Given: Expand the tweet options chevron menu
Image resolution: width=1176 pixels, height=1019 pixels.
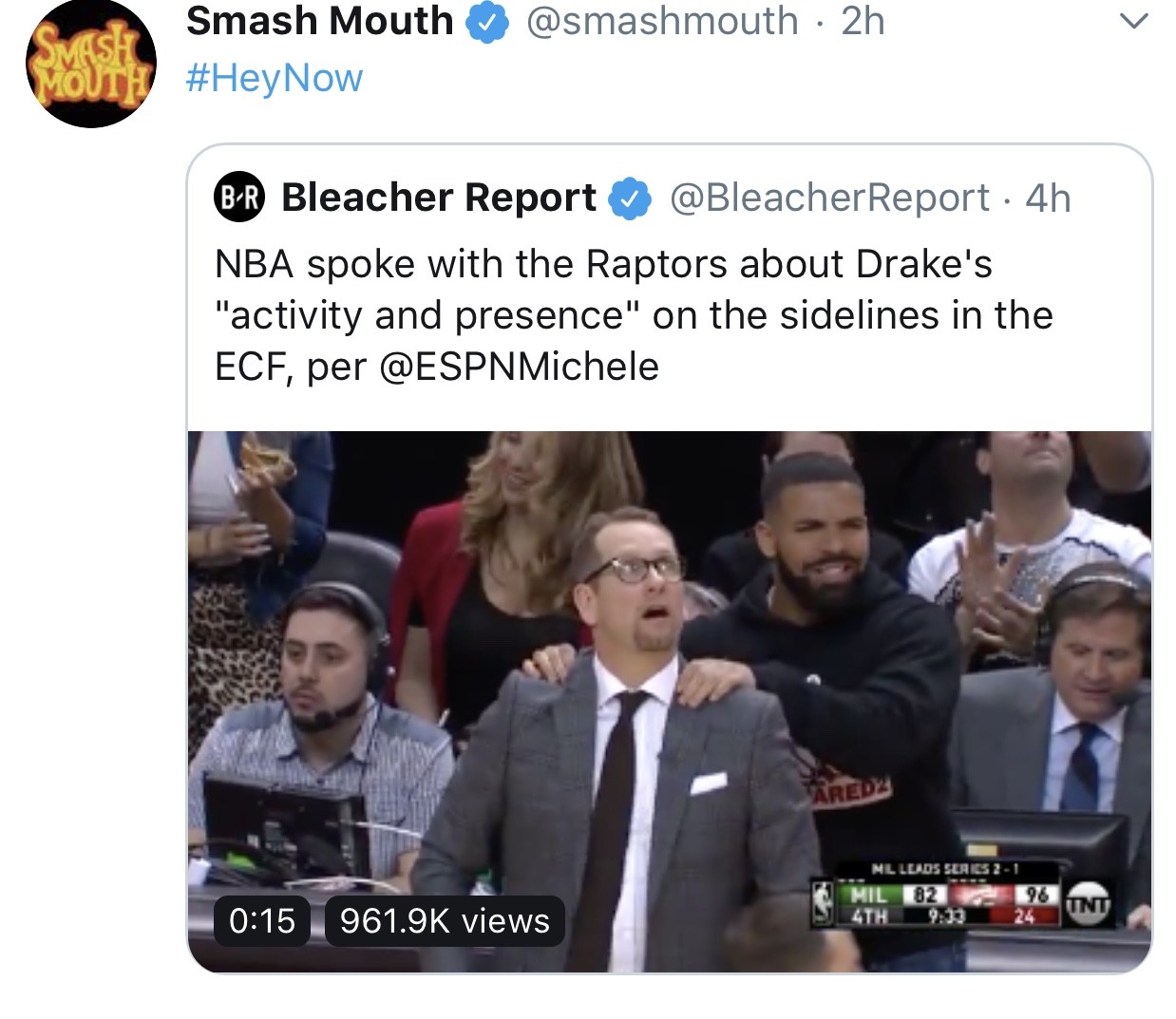Looking at the screenshot, I should click(1134, 21).
